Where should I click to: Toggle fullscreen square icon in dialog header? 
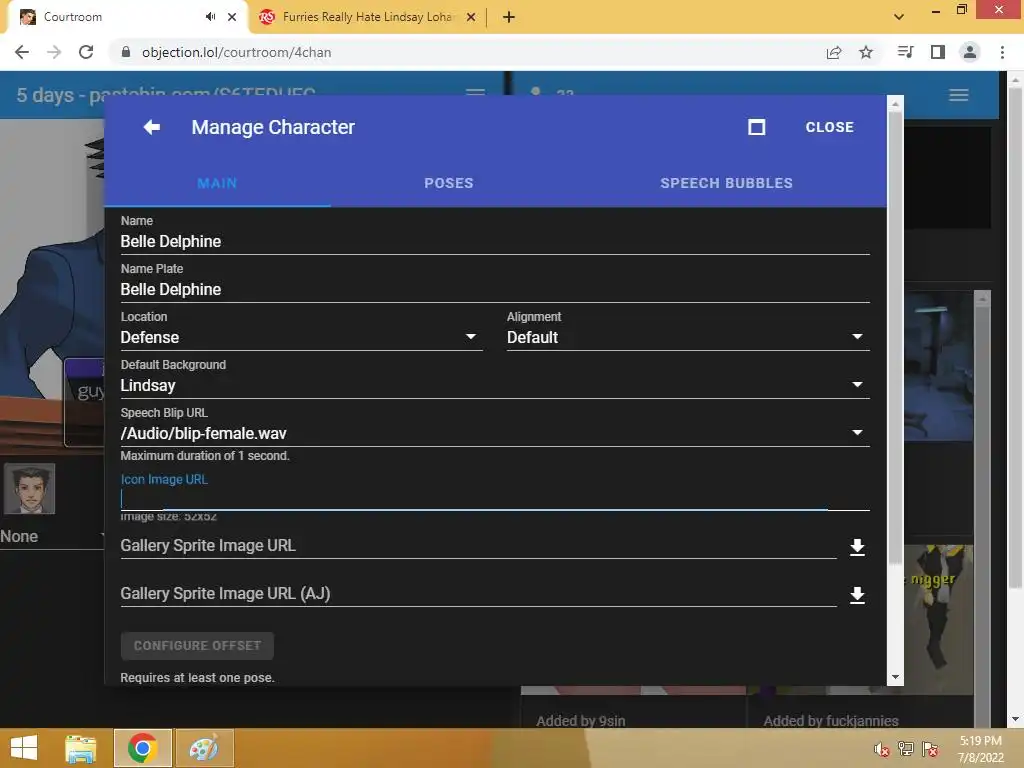[756, 127]
